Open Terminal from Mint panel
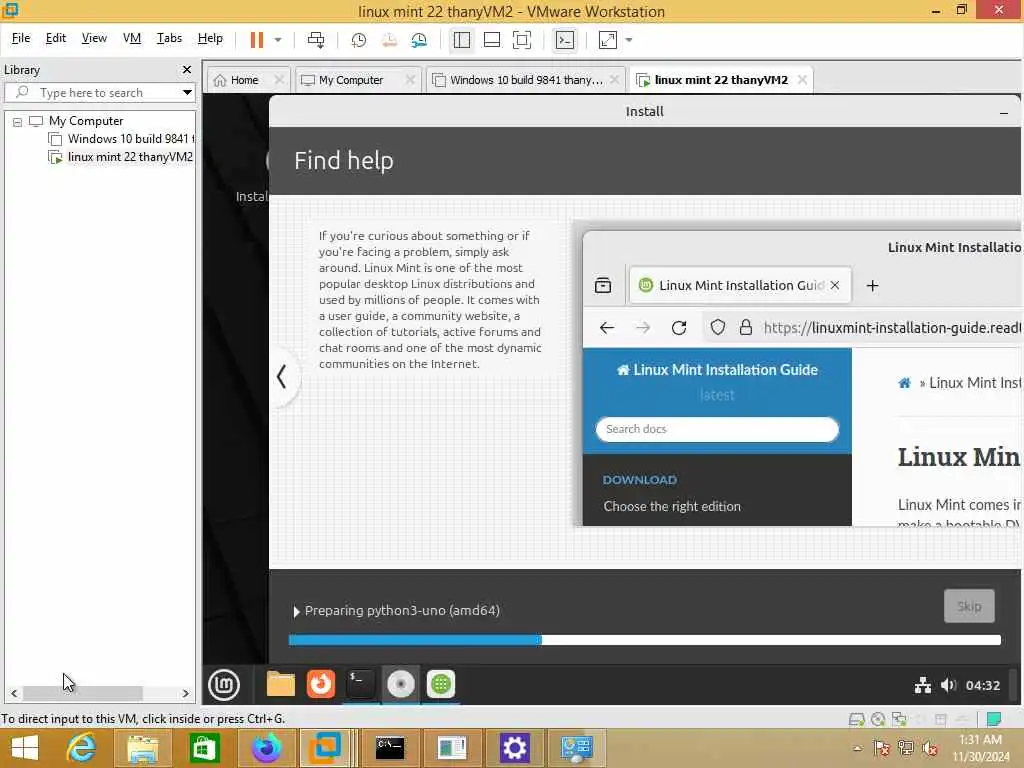The height and width of the screenshot is (768, 1024). [360, 684]
